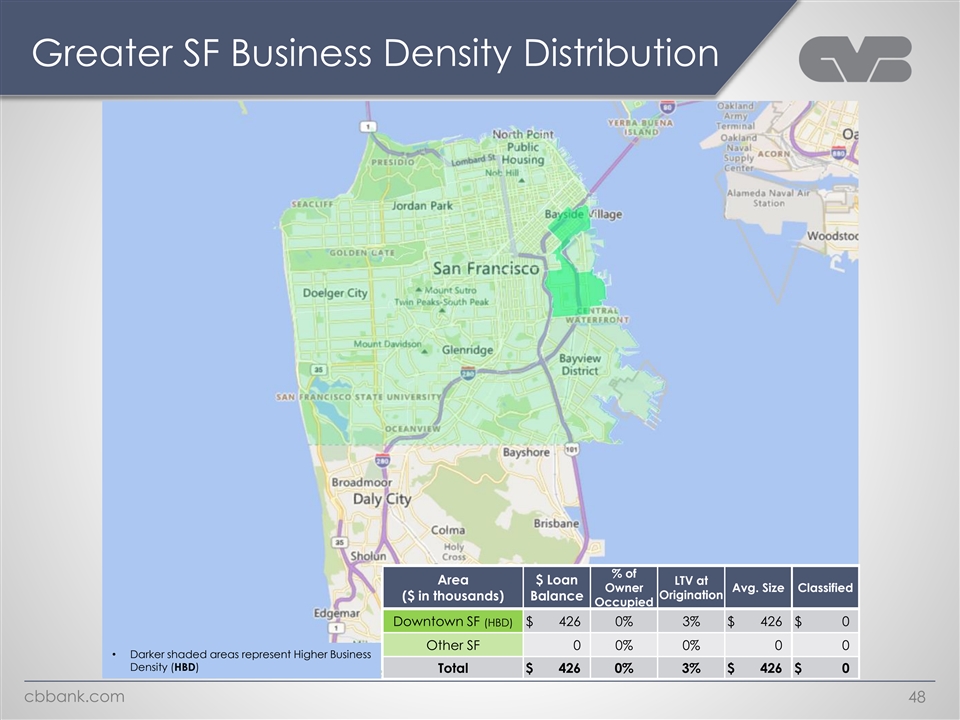Click the Route 1 shield above Presidio
This screenshot has width=960, height=720.
370,127
